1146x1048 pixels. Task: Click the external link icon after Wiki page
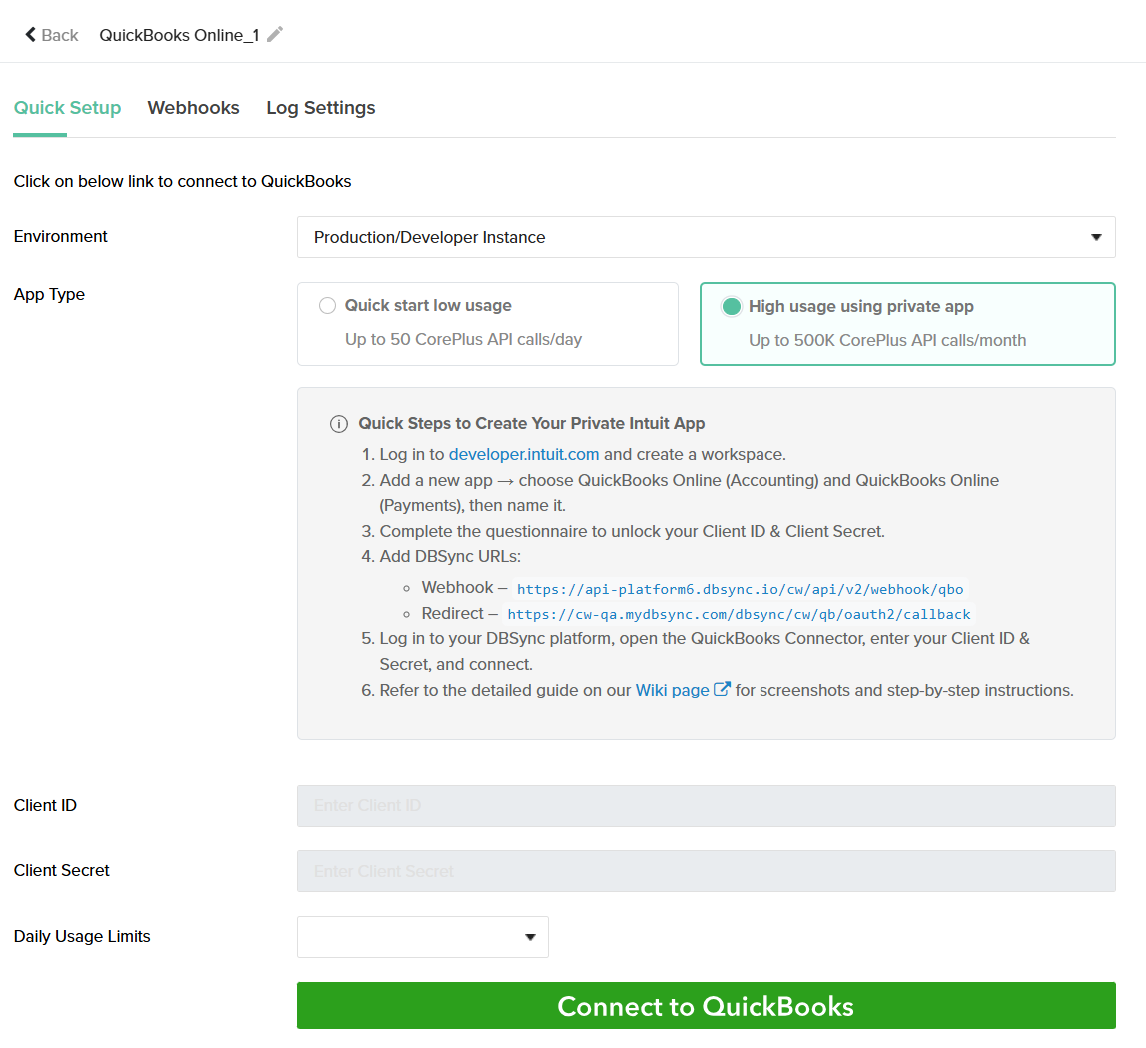coord(722,690)
